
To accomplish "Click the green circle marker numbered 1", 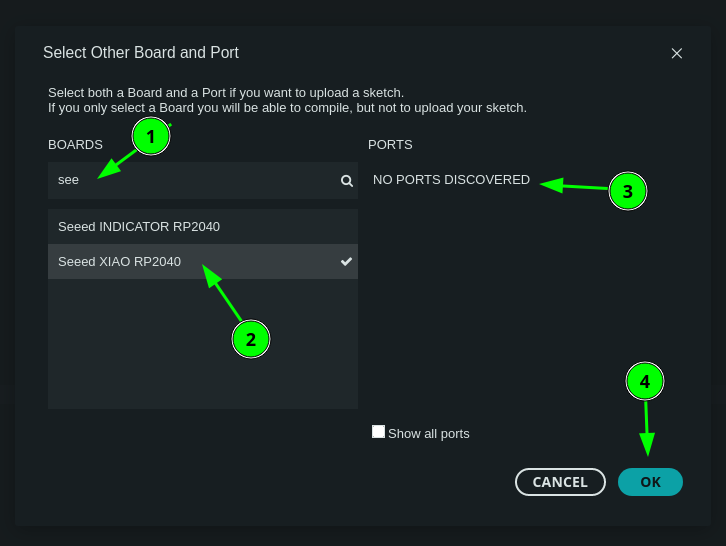I will click(x=151, y=136).
